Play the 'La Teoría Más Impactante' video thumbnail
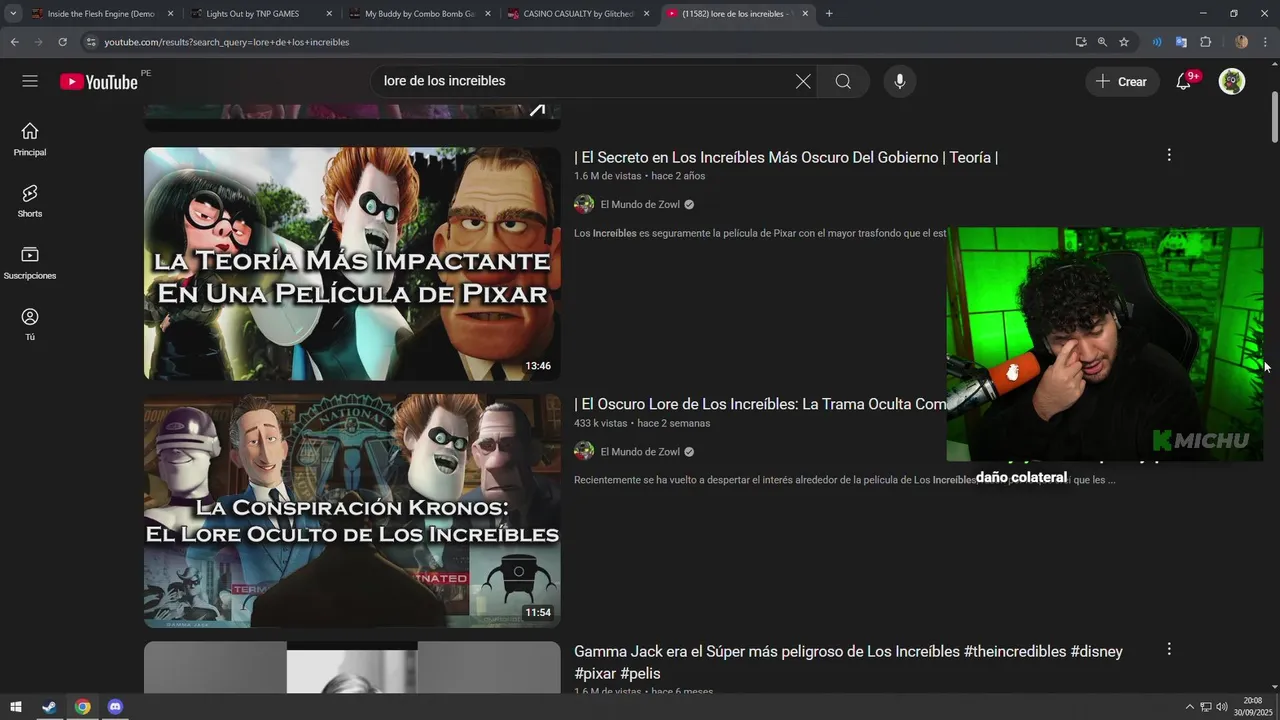Image resolution: width=1280 pixels, height=720 pixels. tap(352, 264)
